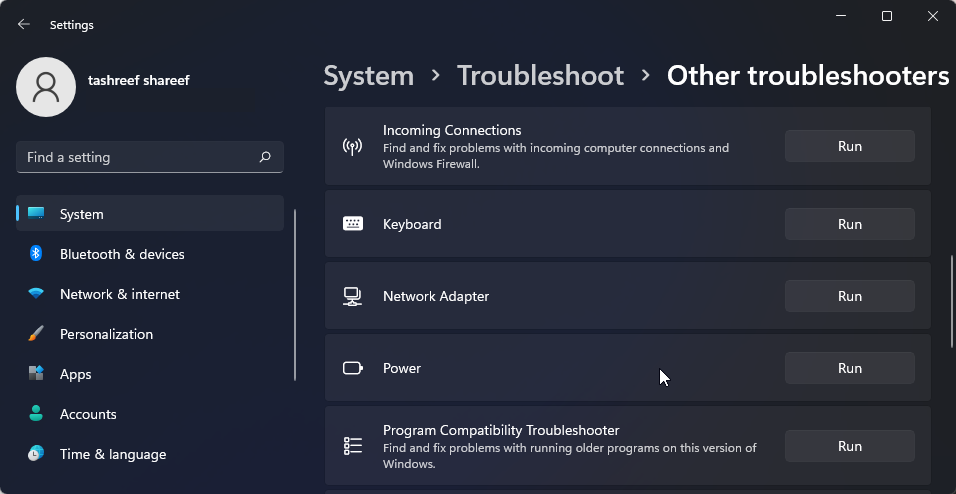
Task: Go to Accounts settings
Action: click(88, 414)
